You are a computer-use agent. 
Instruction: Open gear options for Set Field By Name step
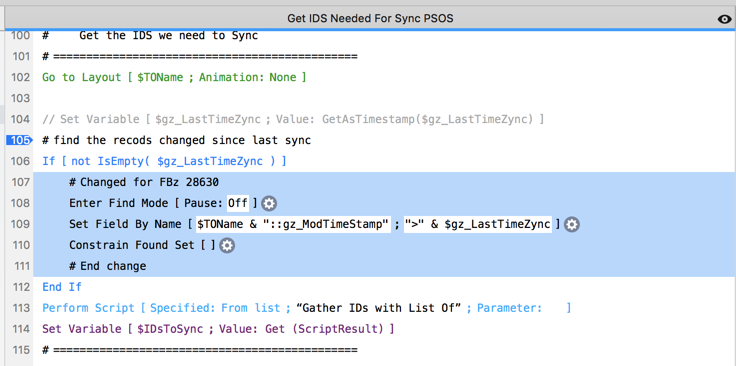[x=571, y=225]
